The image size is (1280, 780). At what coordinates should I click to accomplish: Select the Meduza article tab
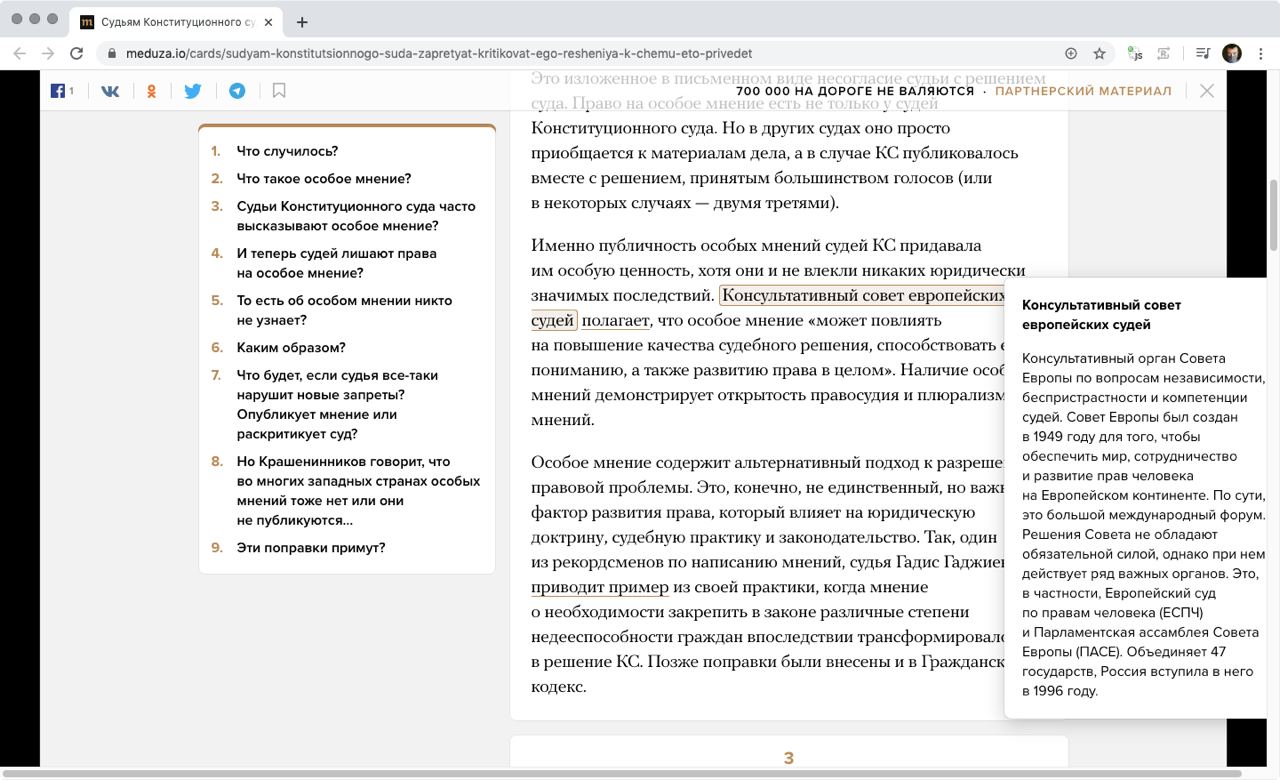(177, 21)
